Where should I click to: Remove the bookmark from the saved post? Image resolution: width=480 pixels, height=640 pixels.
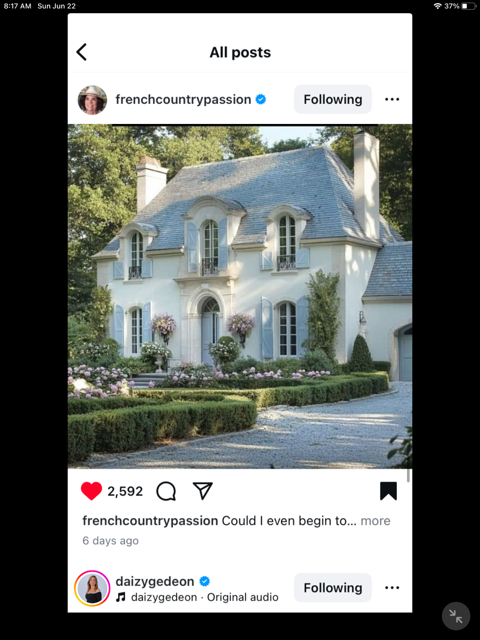388,491
